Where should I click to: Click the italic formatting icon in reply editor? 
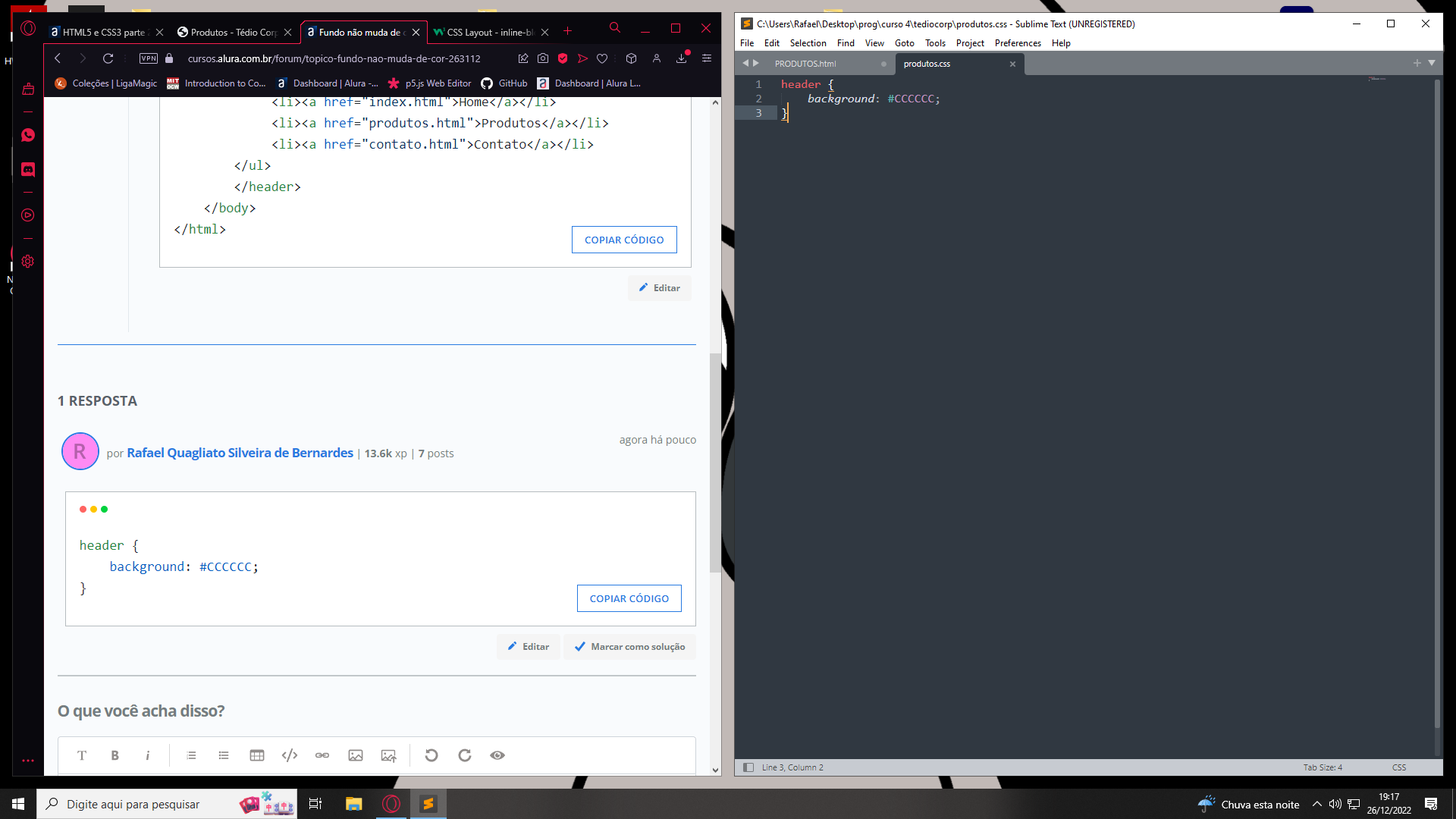(x=147, y=755)
